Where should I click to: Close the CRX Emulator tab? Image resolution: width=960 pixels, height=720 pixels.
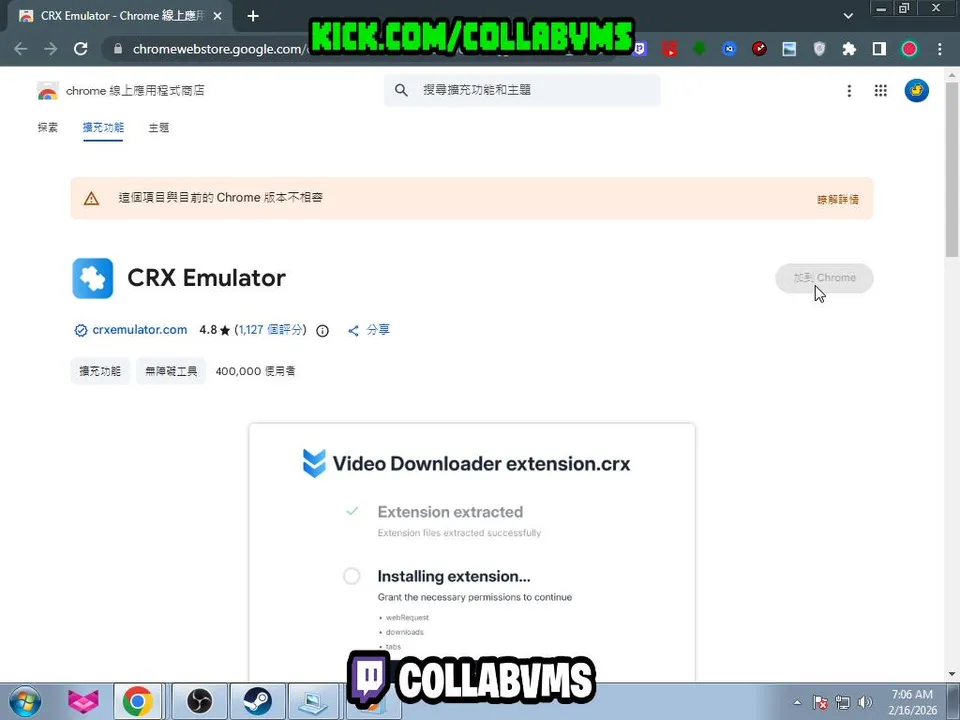pos(217,16)
